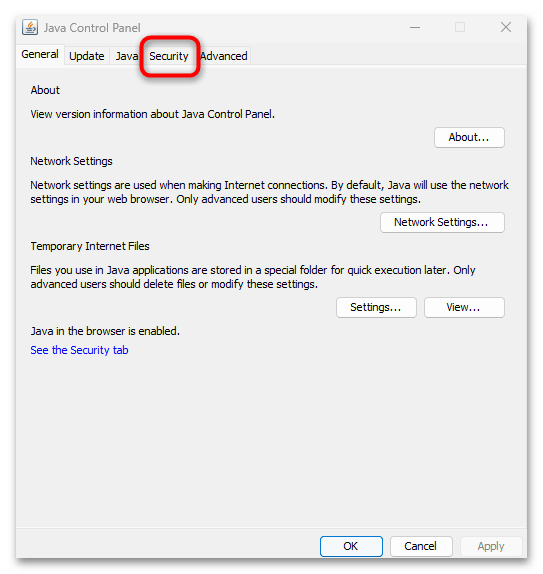Click 'View version information about Java Control Panel.' text
This screenshot has height=574, width=543.
(x=152, y=114)
